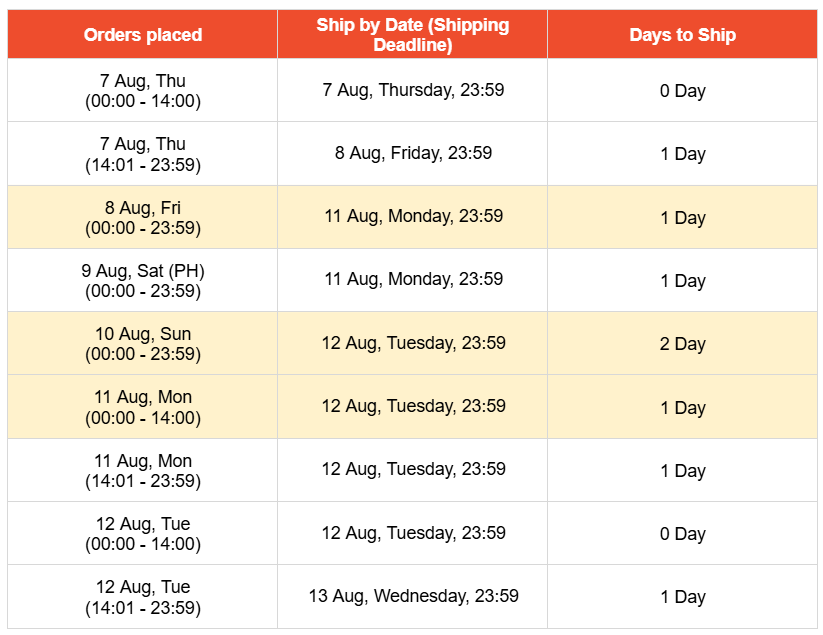Select the "Ship by Date (Shipping Deadline)" header

pos(413,35)
